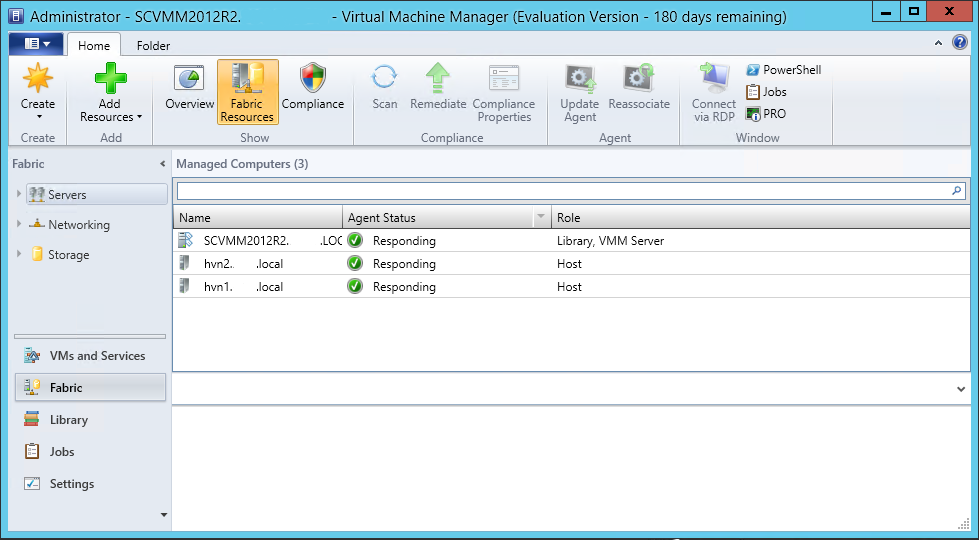
Task: Select the hvn2 host row
Action: (571, 264)
